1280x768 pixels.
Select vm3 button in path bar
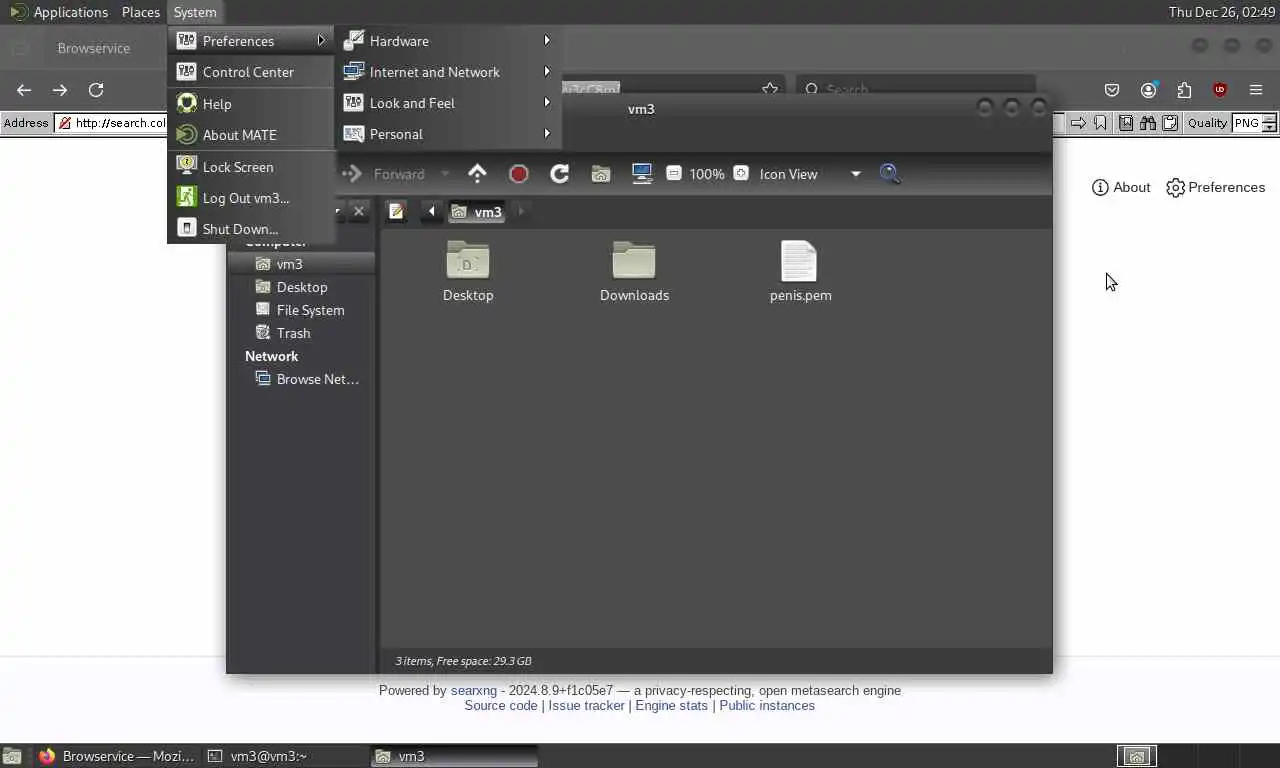476,211
